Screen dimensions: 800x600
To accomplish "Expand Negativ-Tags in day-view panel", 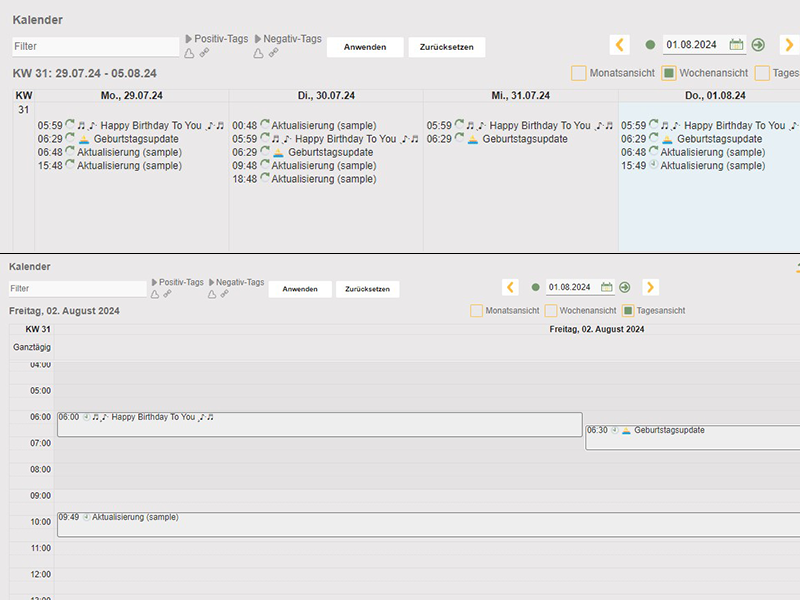I will [x=237, y=282].
